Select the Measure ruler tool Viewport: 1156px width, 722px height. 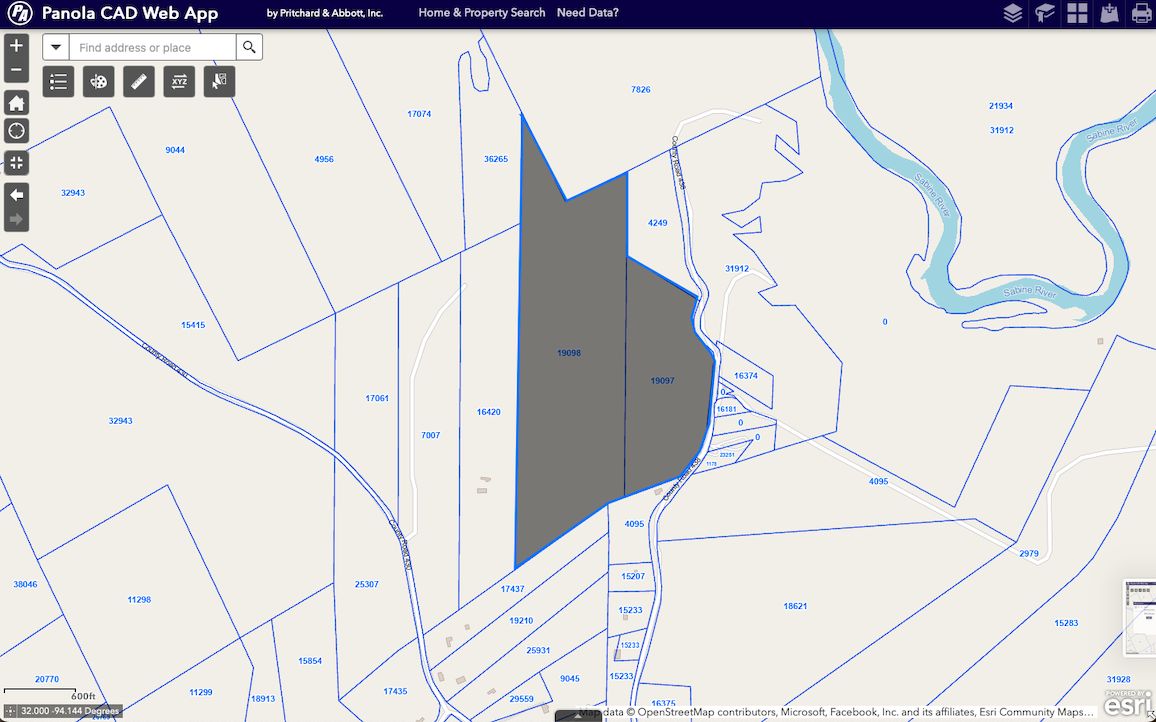coord(138,81)
